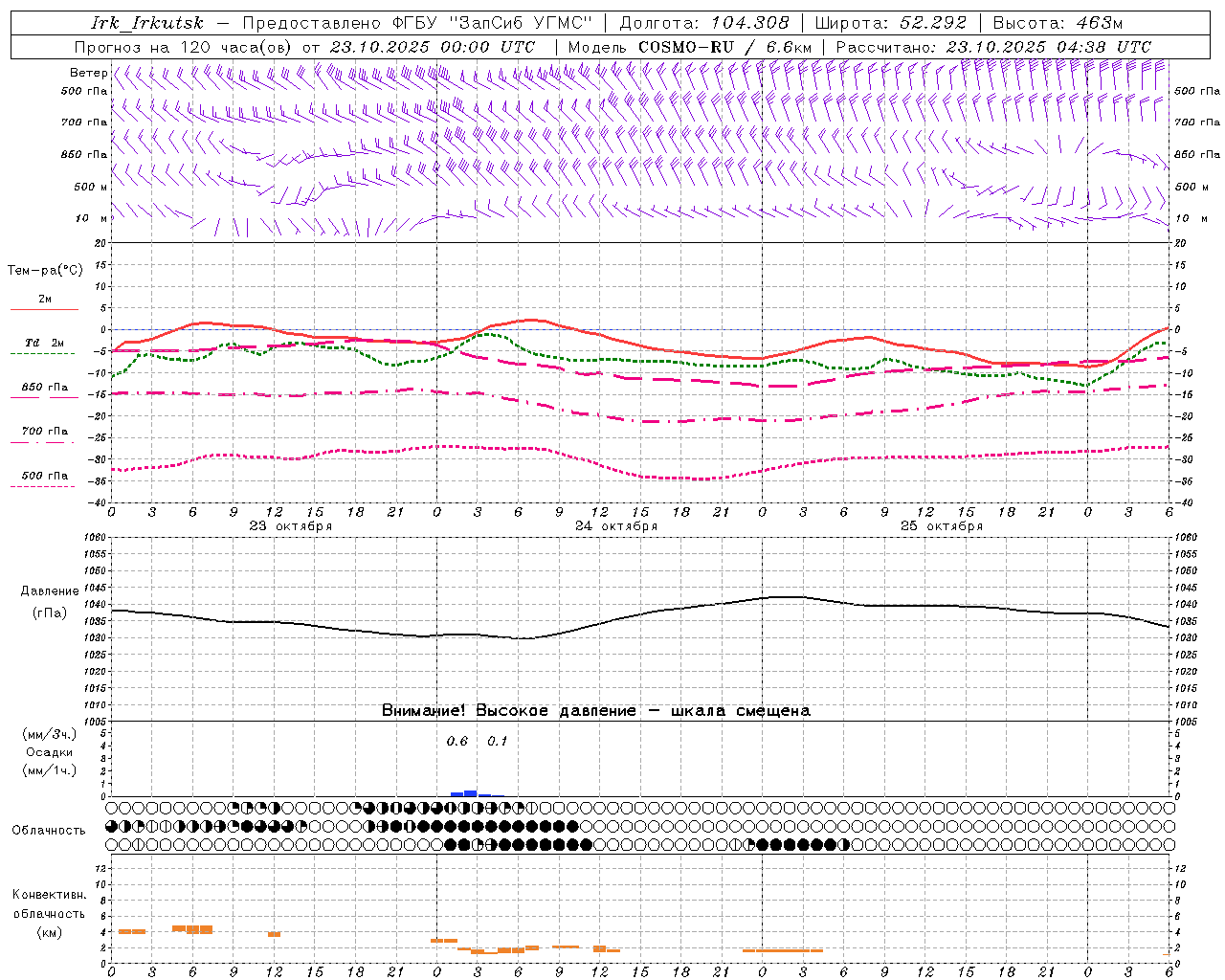This screenshot has height=980, width=1225.
Task: Click the Irk_Irkutsk station title
Action: 146,23
